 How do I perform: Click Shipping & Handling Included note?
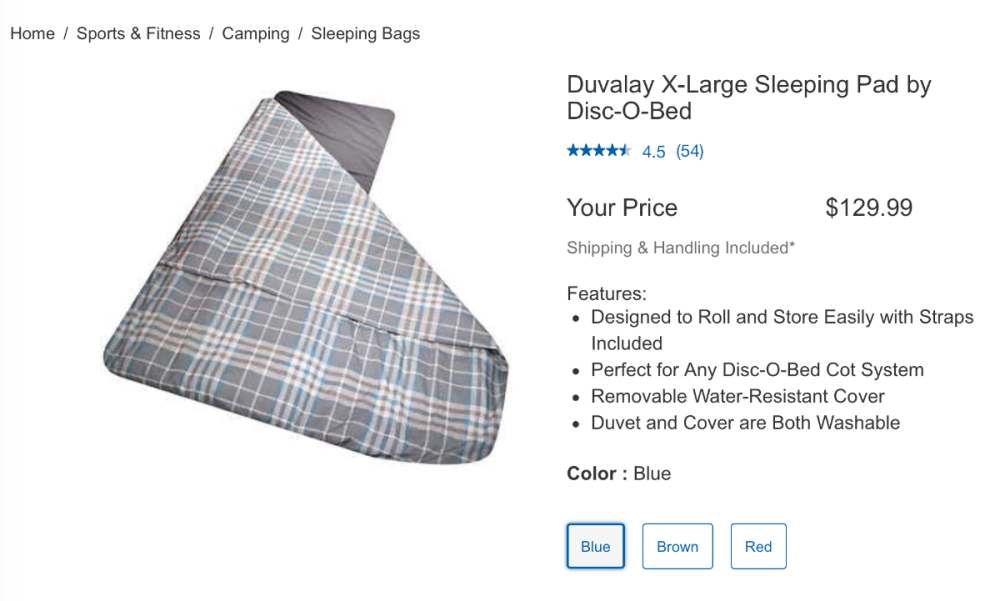pyautogui.click(x=680, y=248)
